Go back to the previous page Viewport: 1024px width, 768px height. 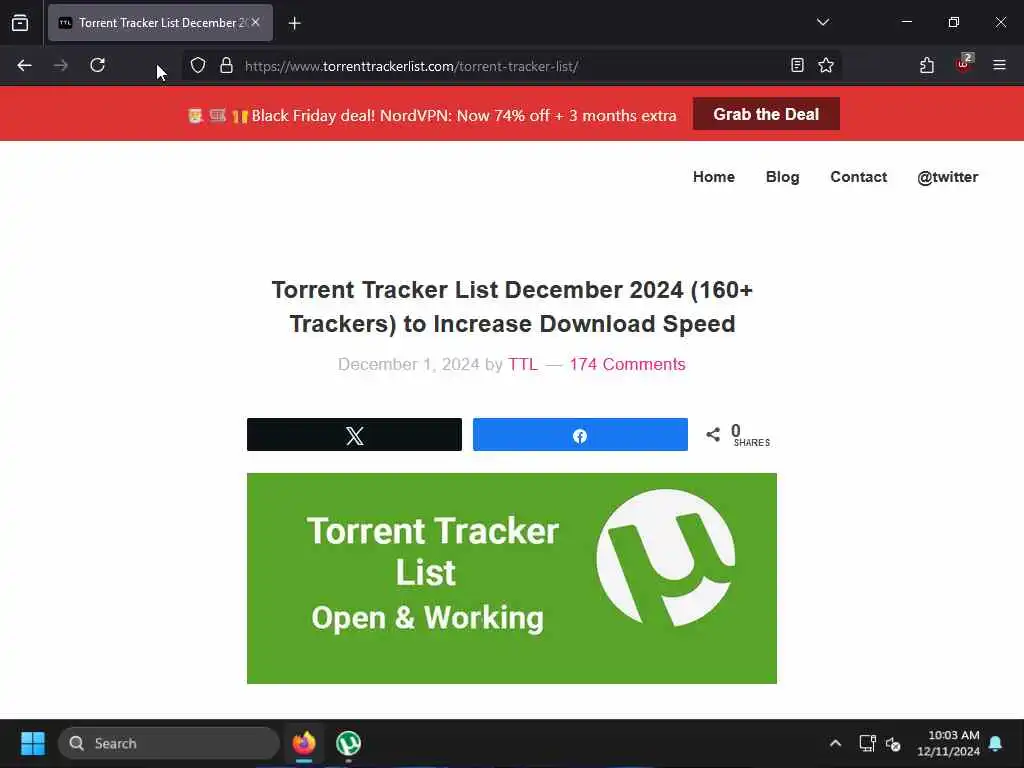24,65
